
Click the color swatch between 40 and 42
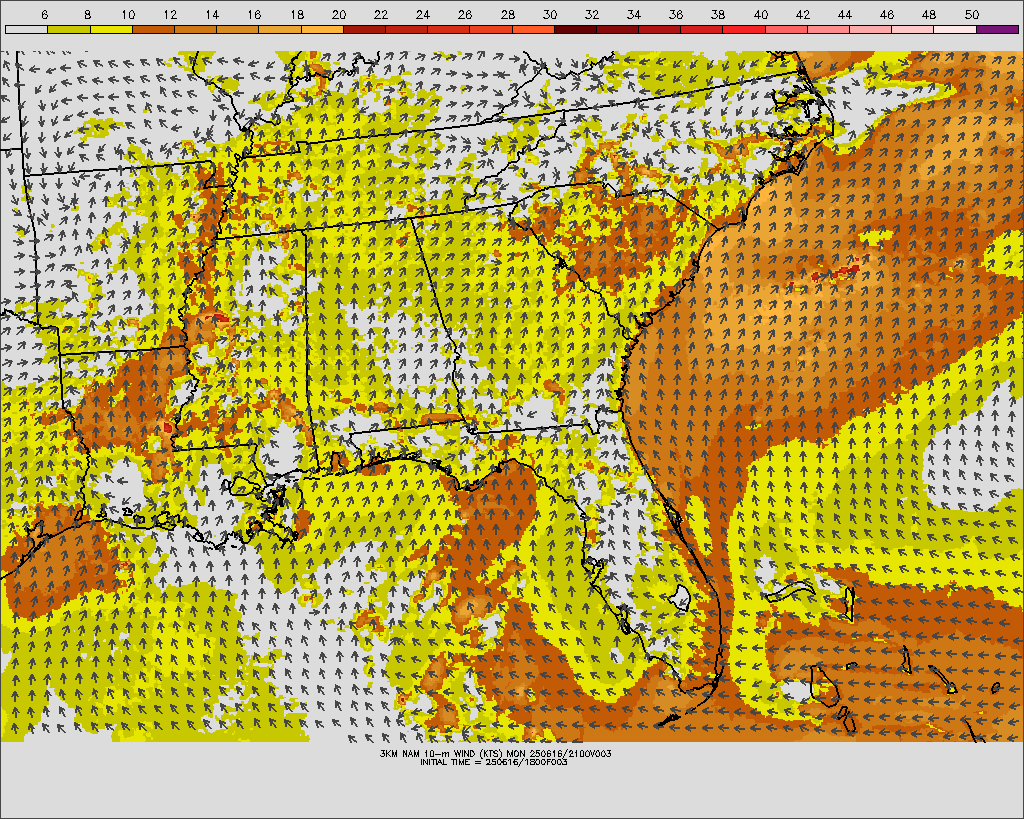click(x=787, y=29)
